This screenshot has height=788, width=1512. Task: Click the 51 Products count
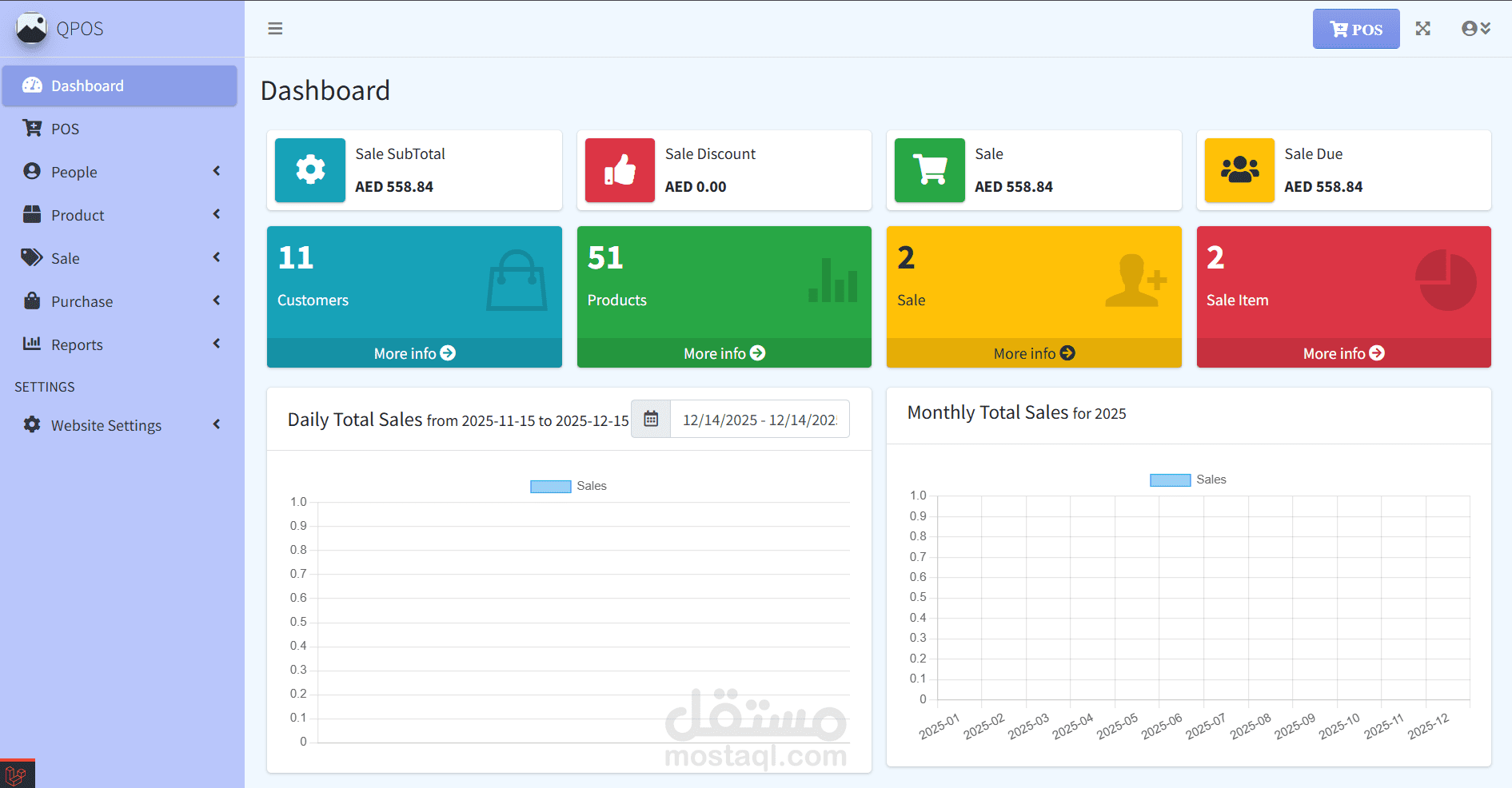(605, 257)
